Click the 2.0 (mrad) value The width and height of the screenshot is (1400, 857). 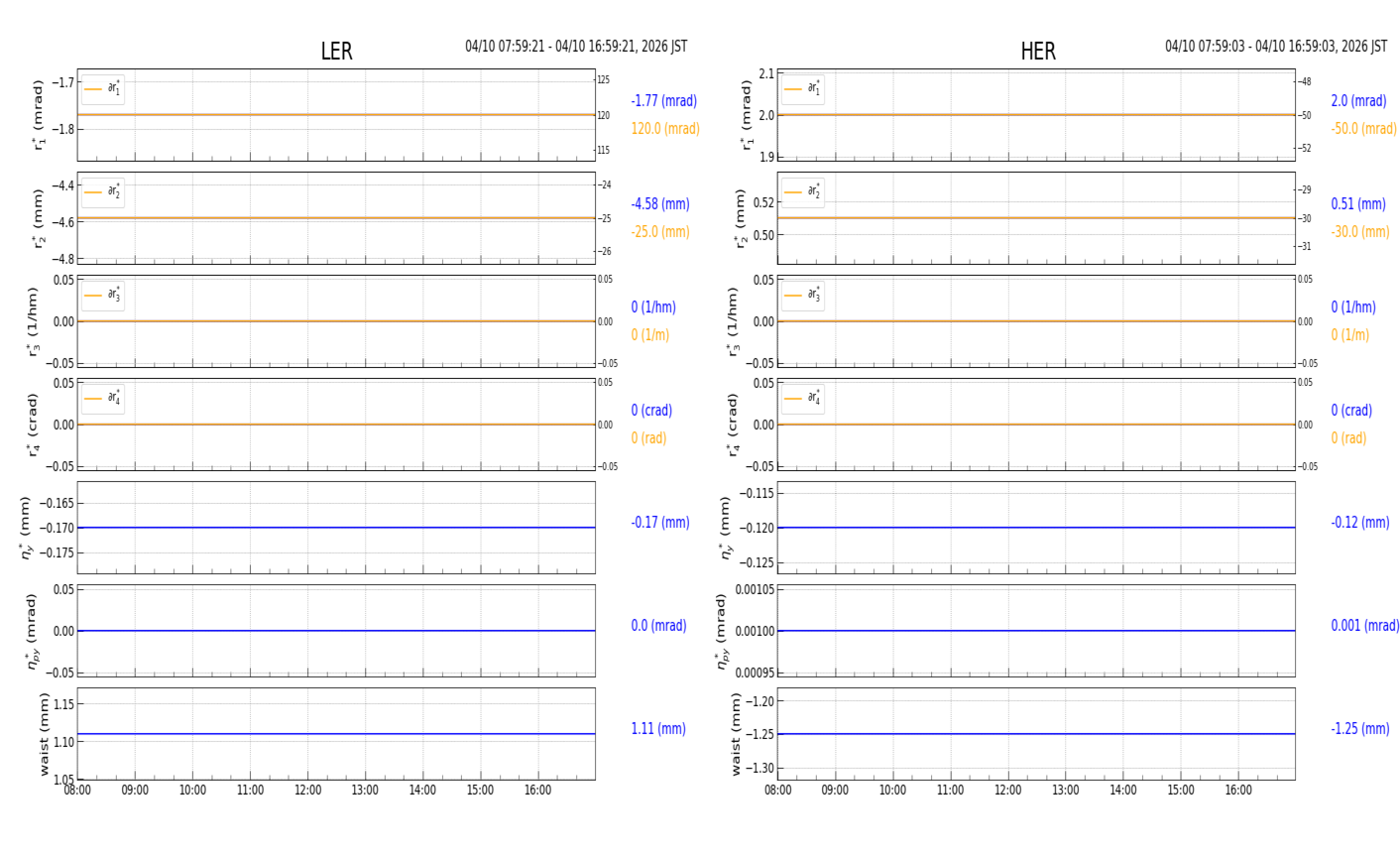pos(1358,101)
